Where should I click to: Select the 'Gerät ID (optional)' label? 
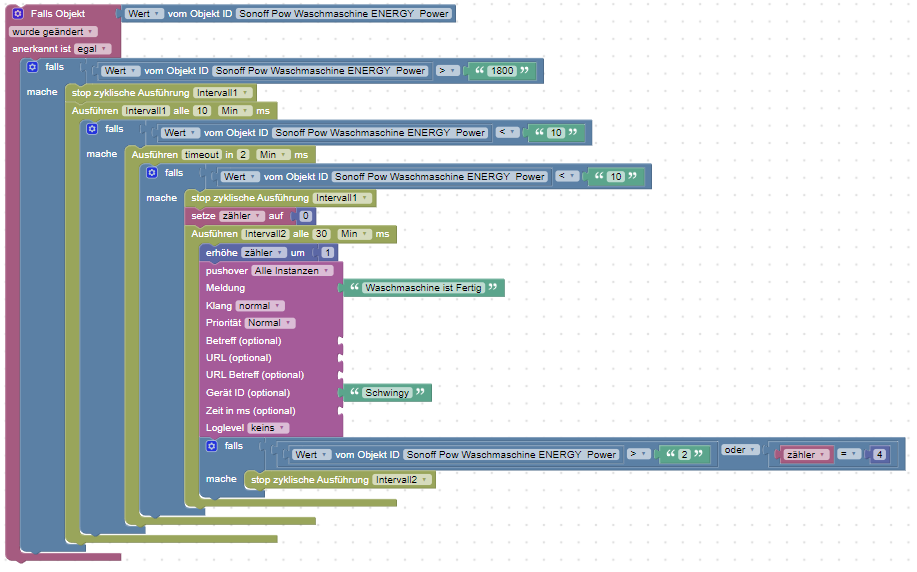click(248, 392)
